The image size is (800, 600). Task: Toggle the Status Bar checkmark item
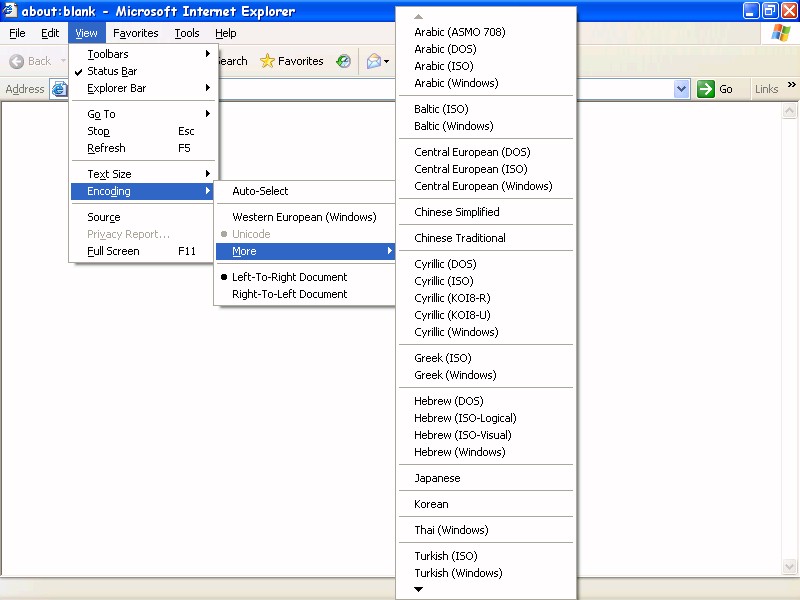click(x=142, y=71)
